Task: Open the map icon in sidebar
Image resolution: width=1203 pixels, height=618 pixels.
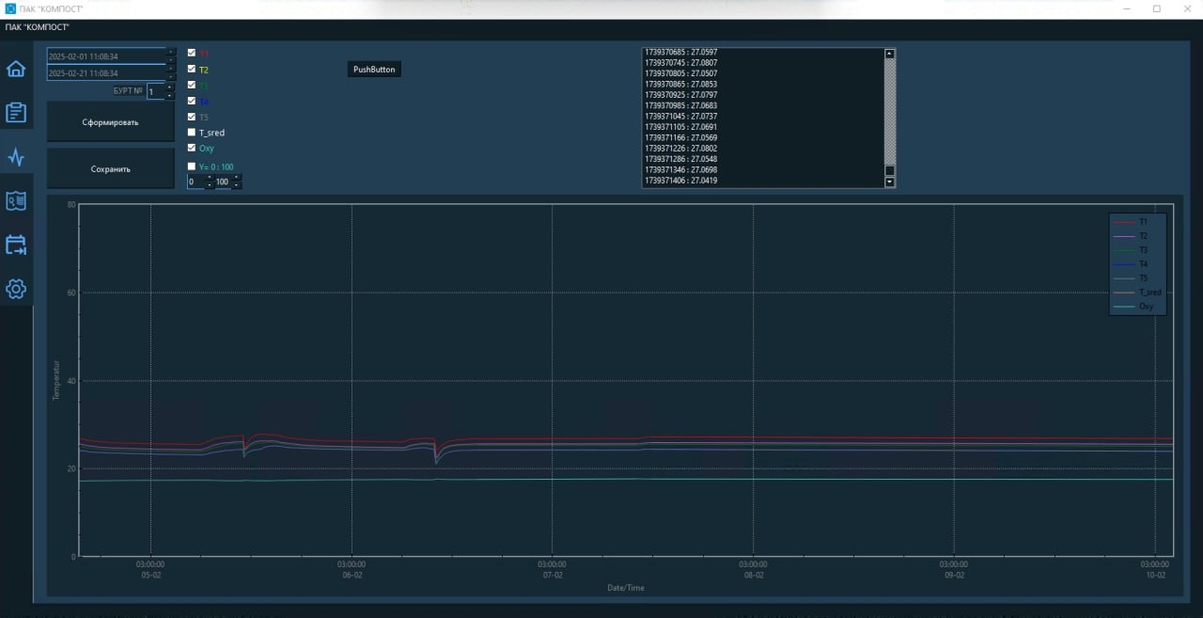Action: coord(16,201)
